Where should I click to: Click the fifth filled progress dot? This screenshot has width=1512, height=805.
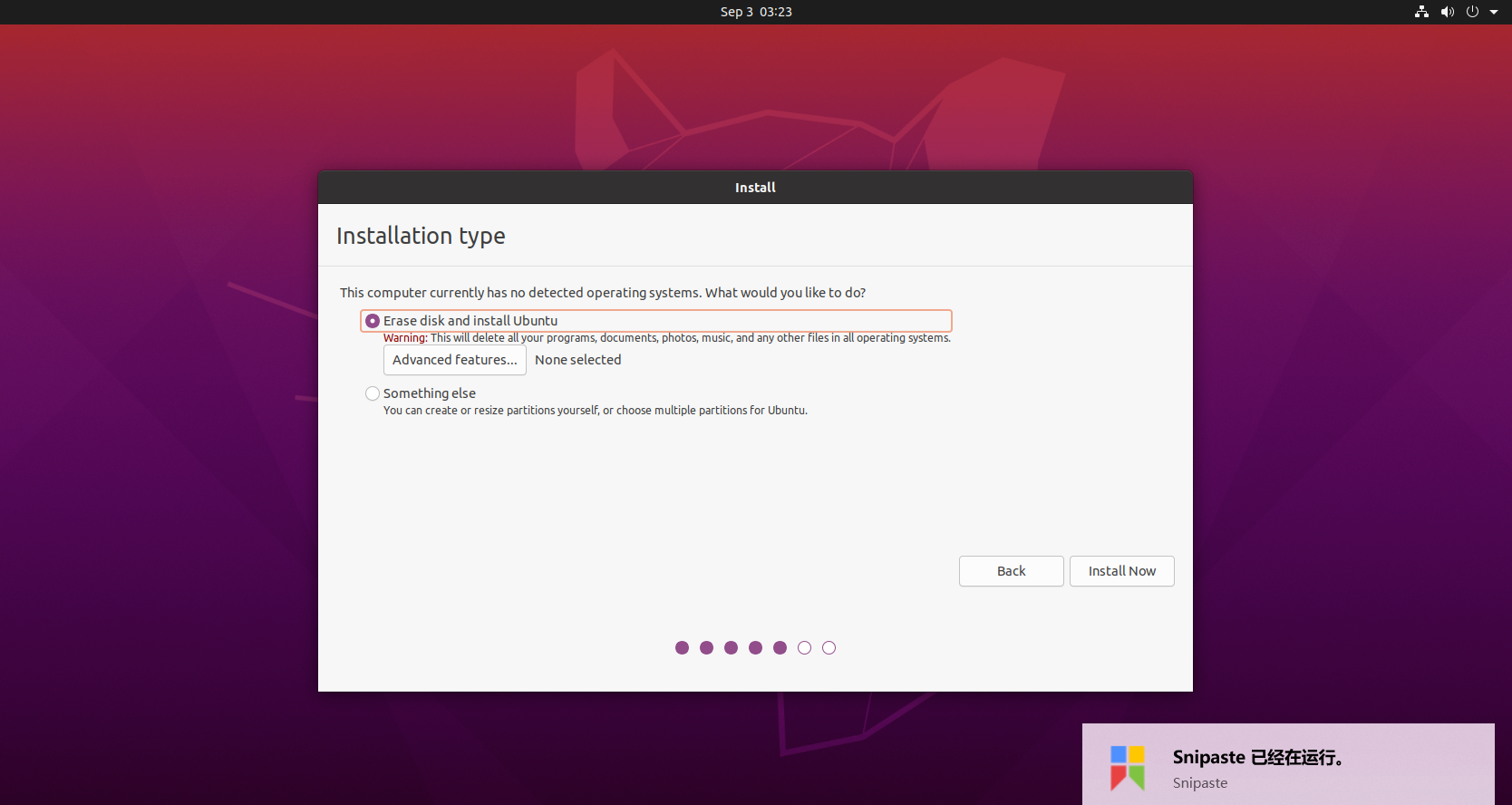pyautogui.click(x=780, y=647)
